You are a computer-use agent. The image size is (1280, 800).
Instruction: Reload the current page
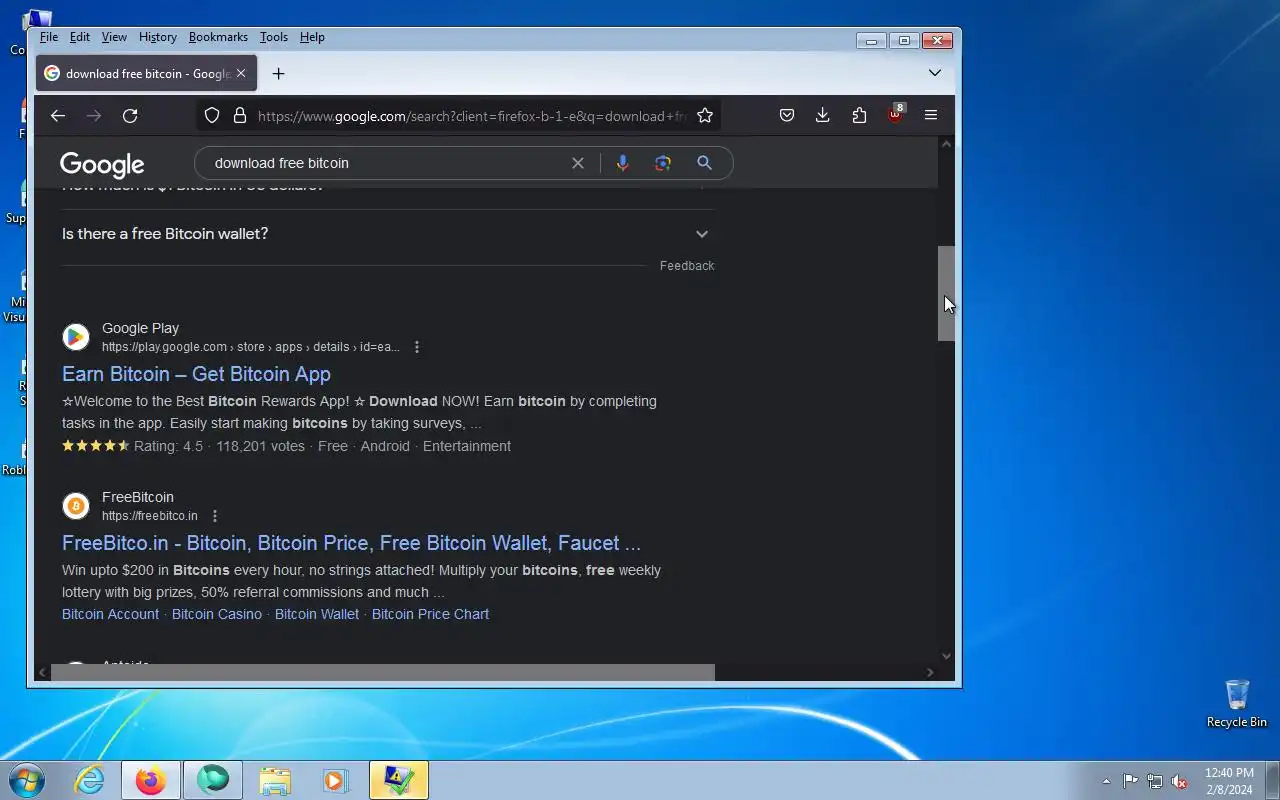[x=130, y=116]
